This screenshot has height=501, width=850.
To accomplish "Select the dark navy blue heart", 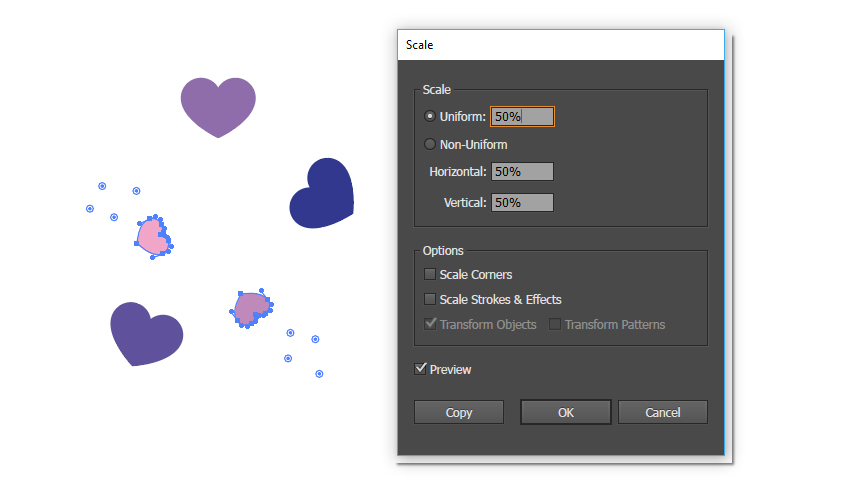I will click(323, 194).
